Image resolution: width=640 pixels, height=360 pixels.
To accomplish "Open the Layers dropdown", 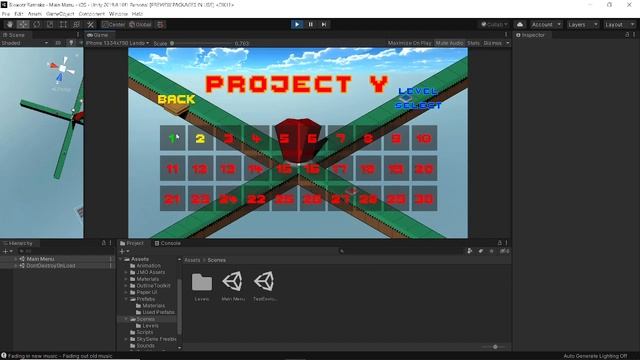I will [582, 24].
